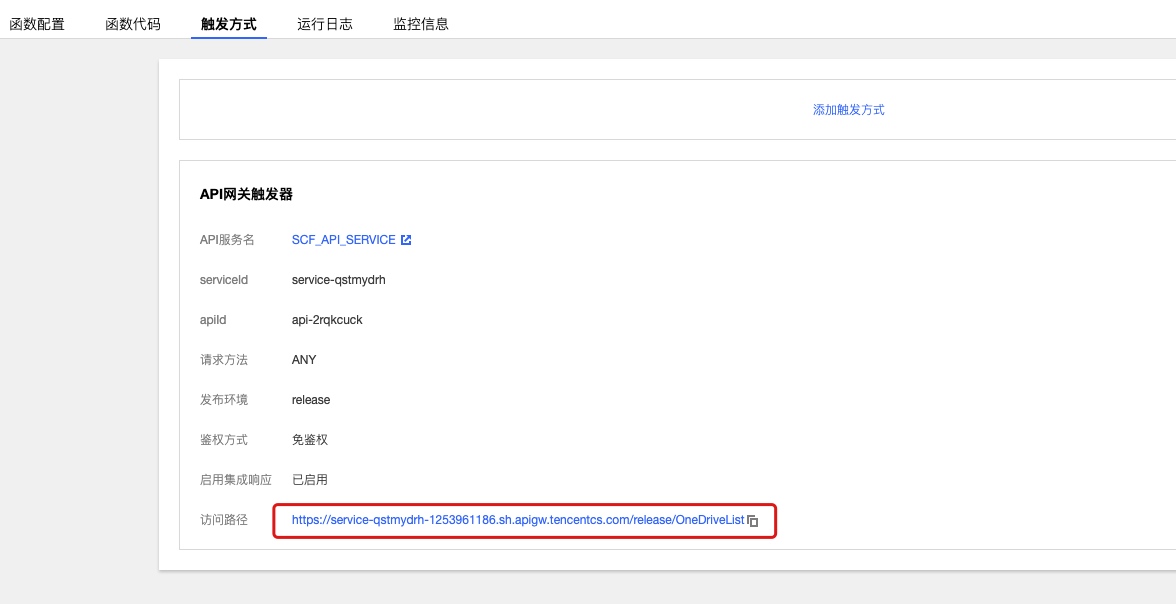This screenshot has height=604, width=1176.
Task: Click the api-2rqkcuck apiId value
Action: (327, 320)
